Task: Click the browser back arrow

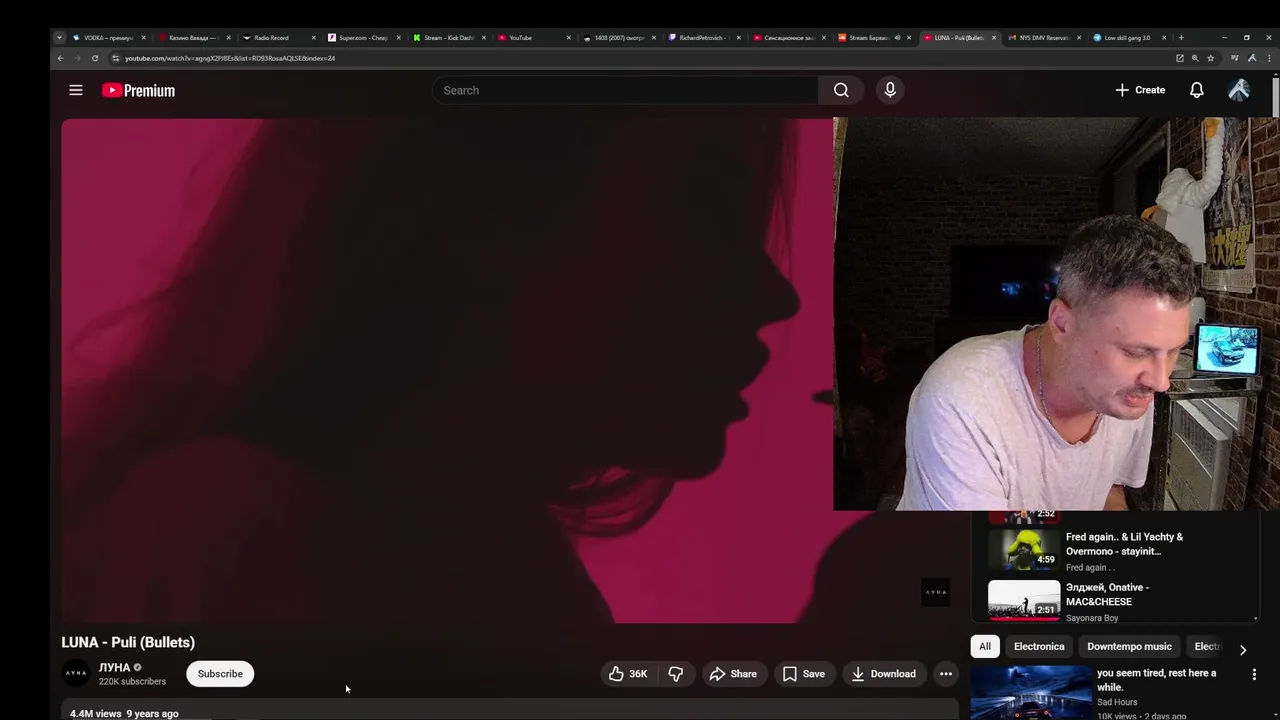Action: click(x=60, y=58)
